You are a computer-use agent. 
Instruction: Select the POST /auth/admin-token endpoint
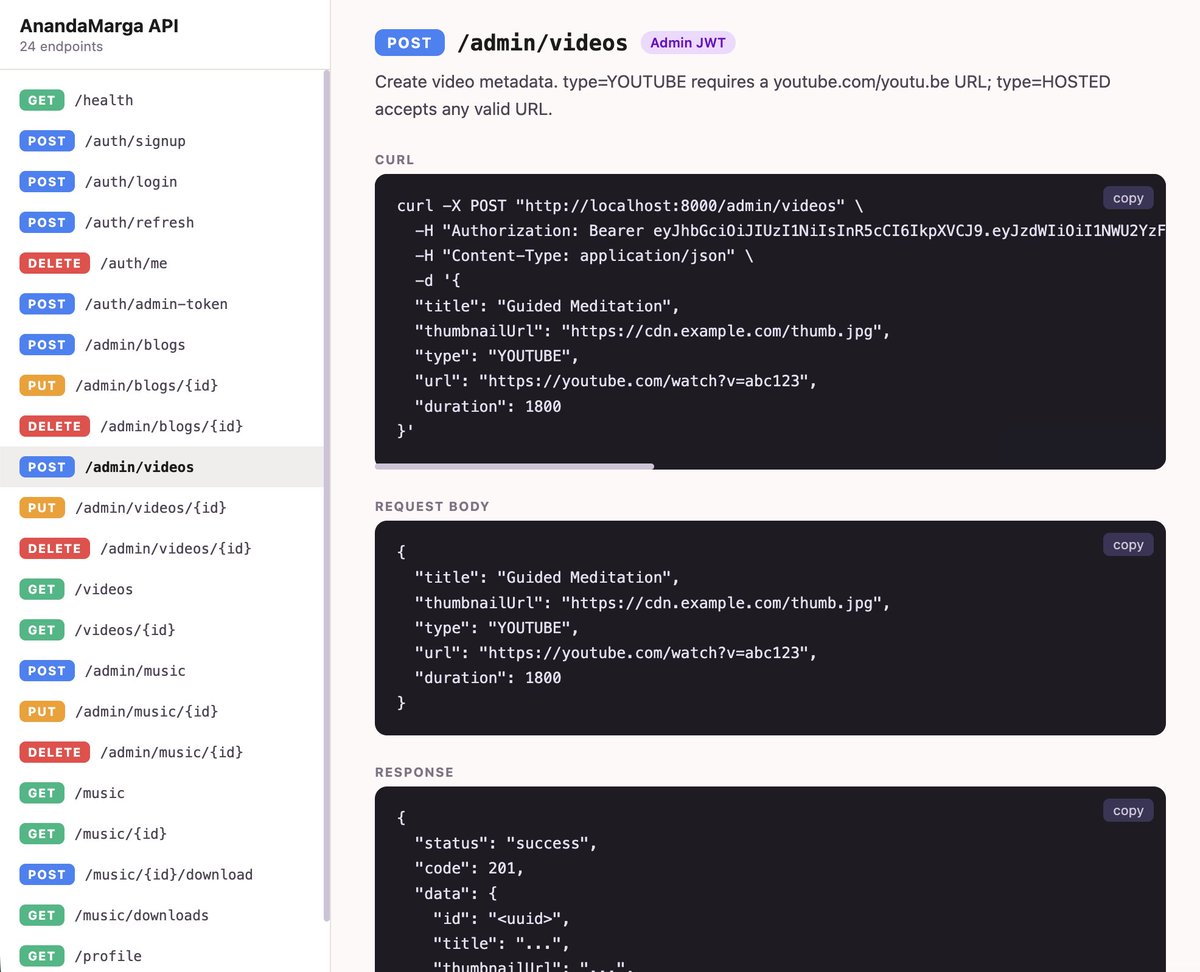coord(161,304)
